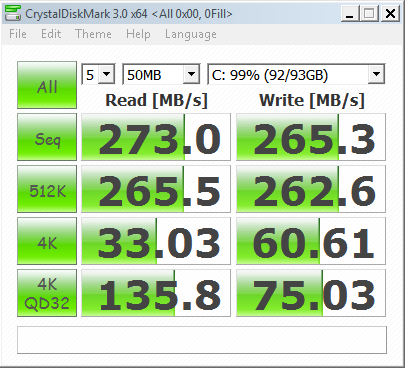The width and height of the screenshot is (405, 368).
Task: Close the CrystalDiskMark window
Action: pyautogui.click(x=390, y=14)
